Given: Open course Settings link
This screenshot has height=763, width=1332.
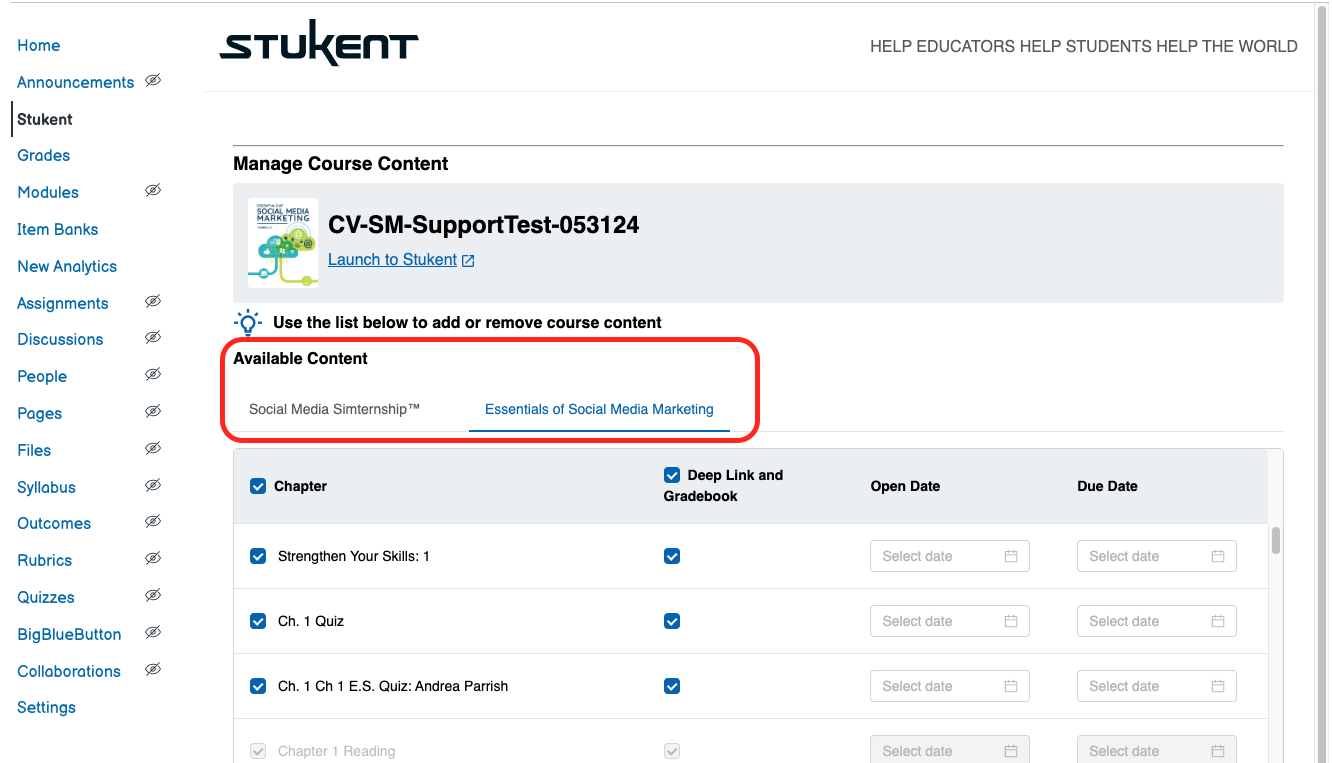Looking at the screenshot, I should click(46, 707).
